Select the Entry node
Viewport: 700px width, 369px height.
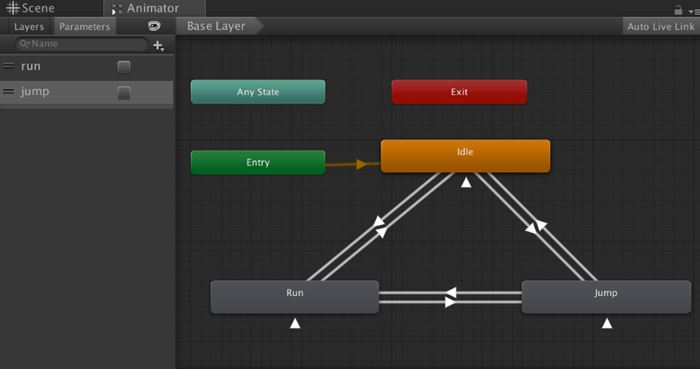point(258,162)
